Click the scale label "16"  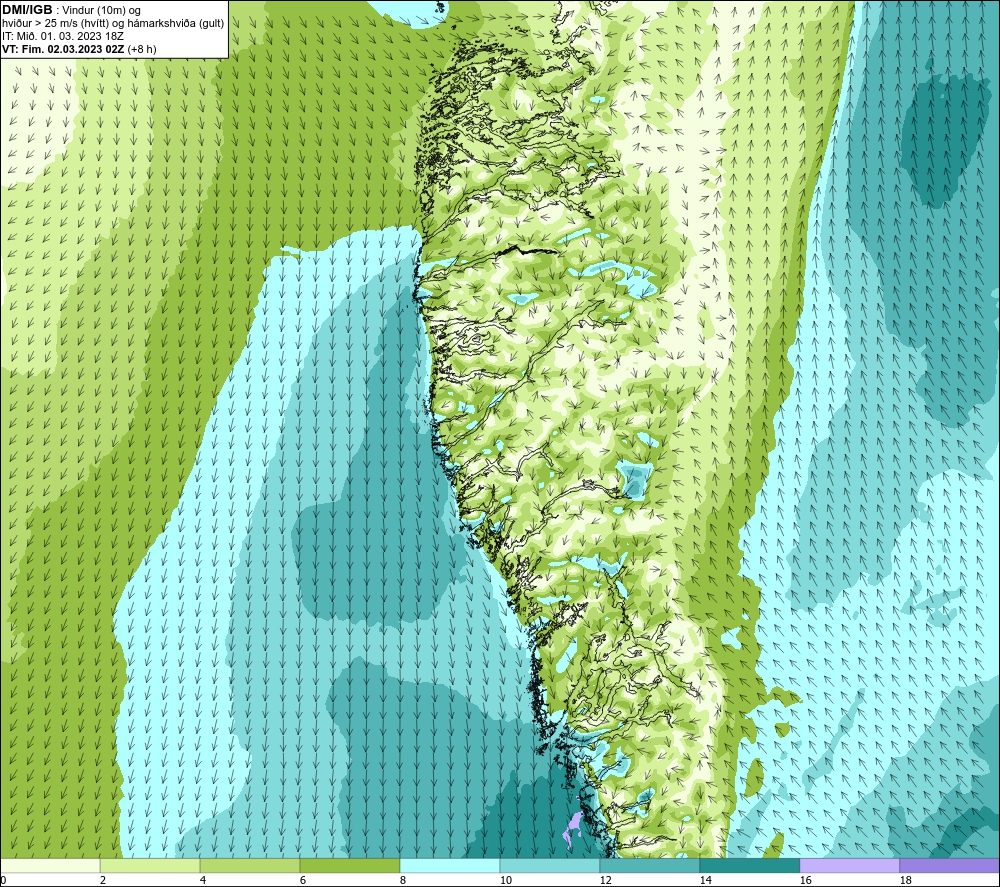point(805,881)
